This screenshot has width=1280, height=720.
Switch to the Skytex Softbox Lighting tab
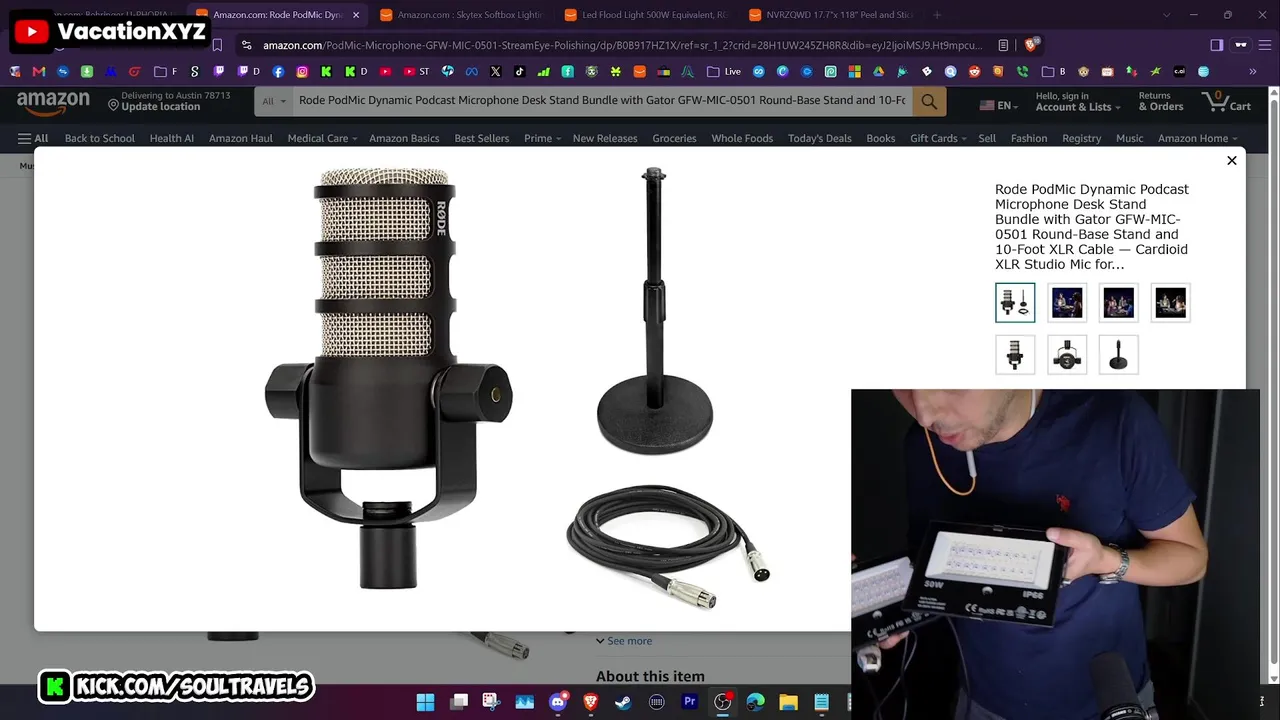click(x=461, y=15)
